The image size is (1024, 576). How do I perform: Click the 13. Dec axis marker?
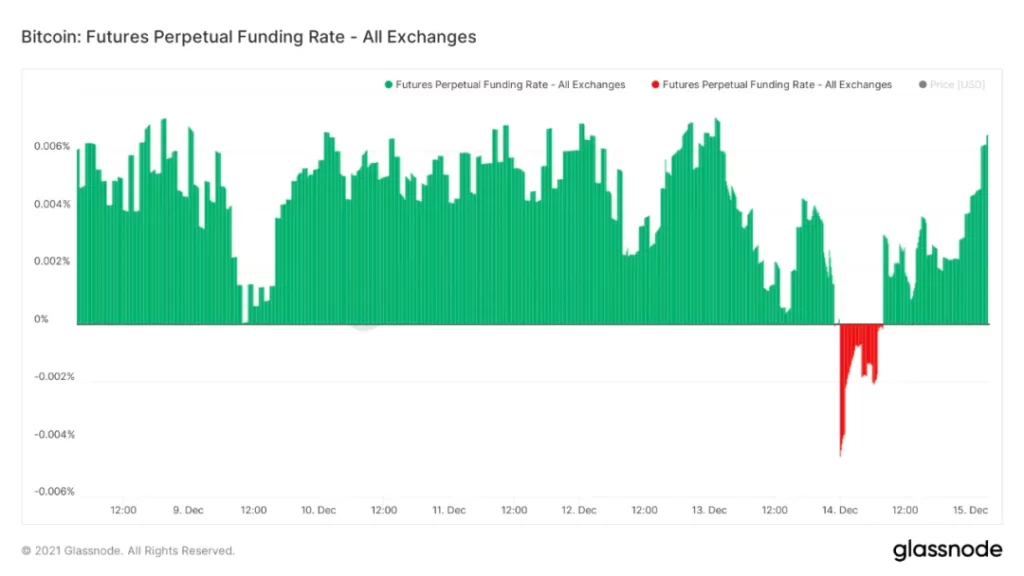(709, 510)
